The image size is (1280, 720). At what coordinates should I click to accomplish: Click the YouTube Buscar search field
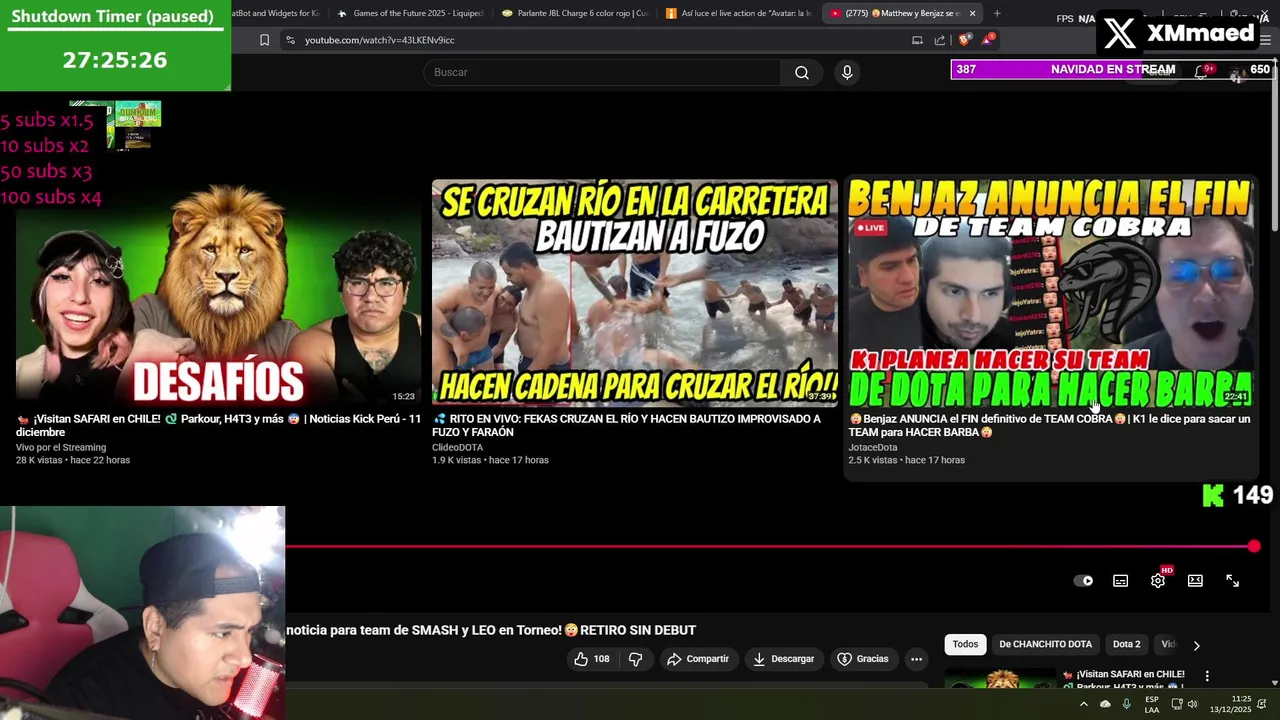603,72
